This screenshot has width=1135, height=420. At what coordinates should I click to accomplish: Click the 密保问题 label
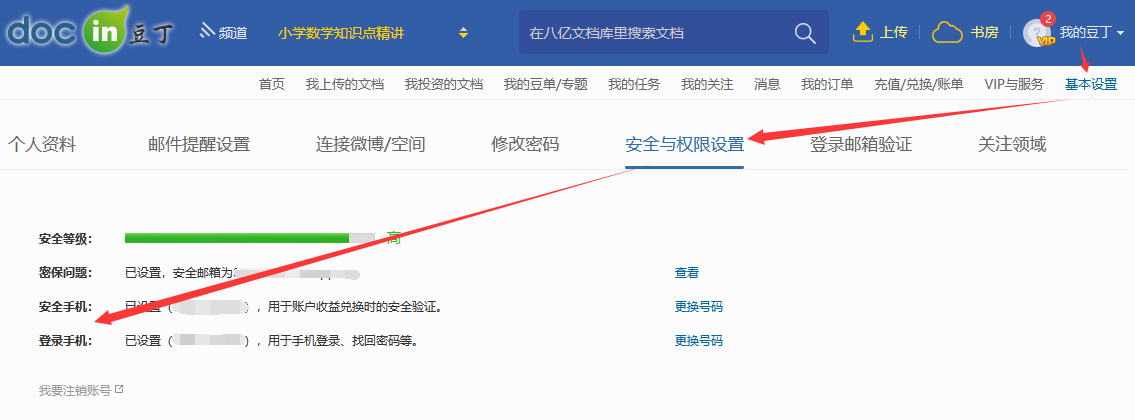coord(65,273)
